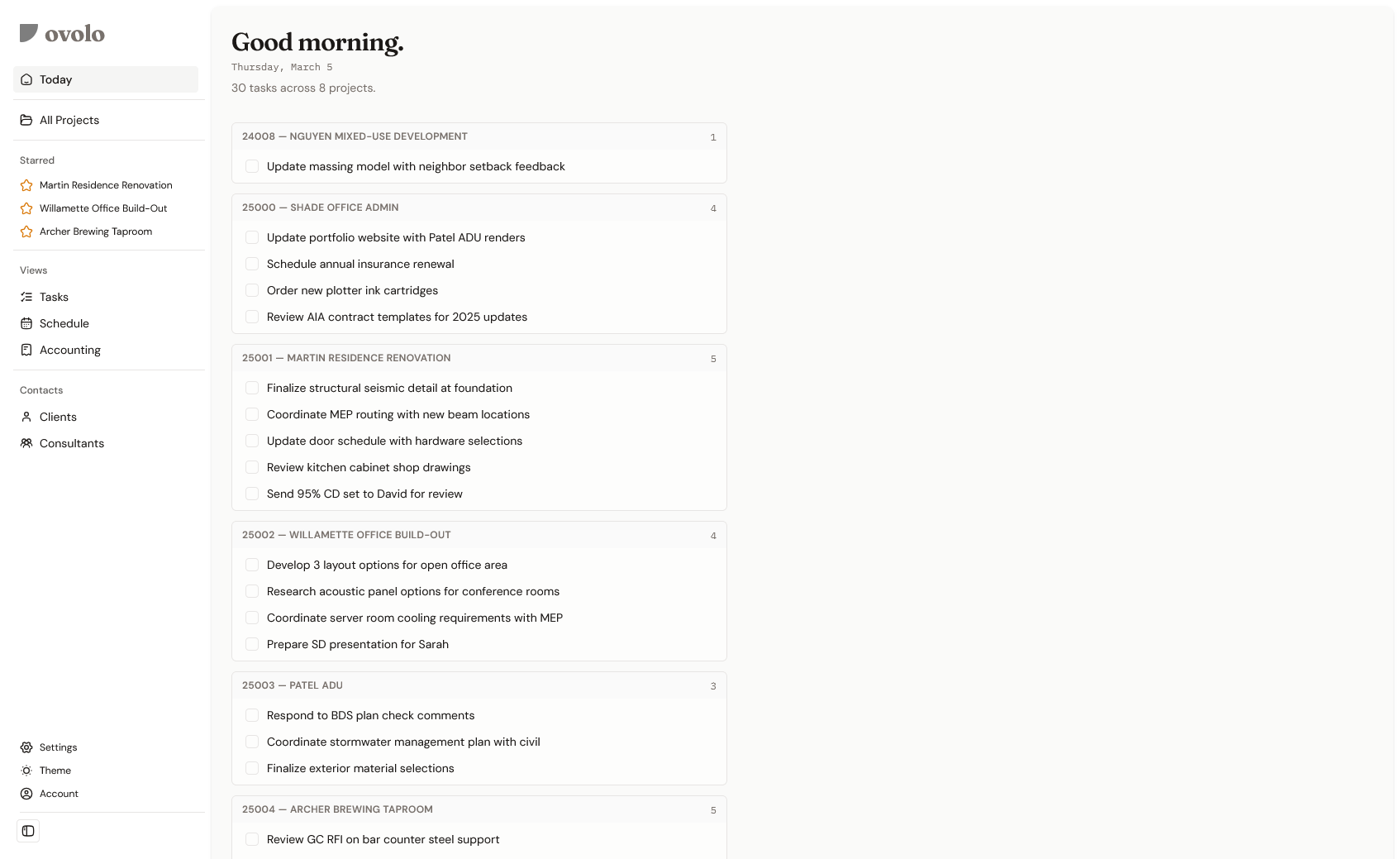Open the Accounting view icon
Viewport: 1400px width, 859px height.
[x=27, y=350]
